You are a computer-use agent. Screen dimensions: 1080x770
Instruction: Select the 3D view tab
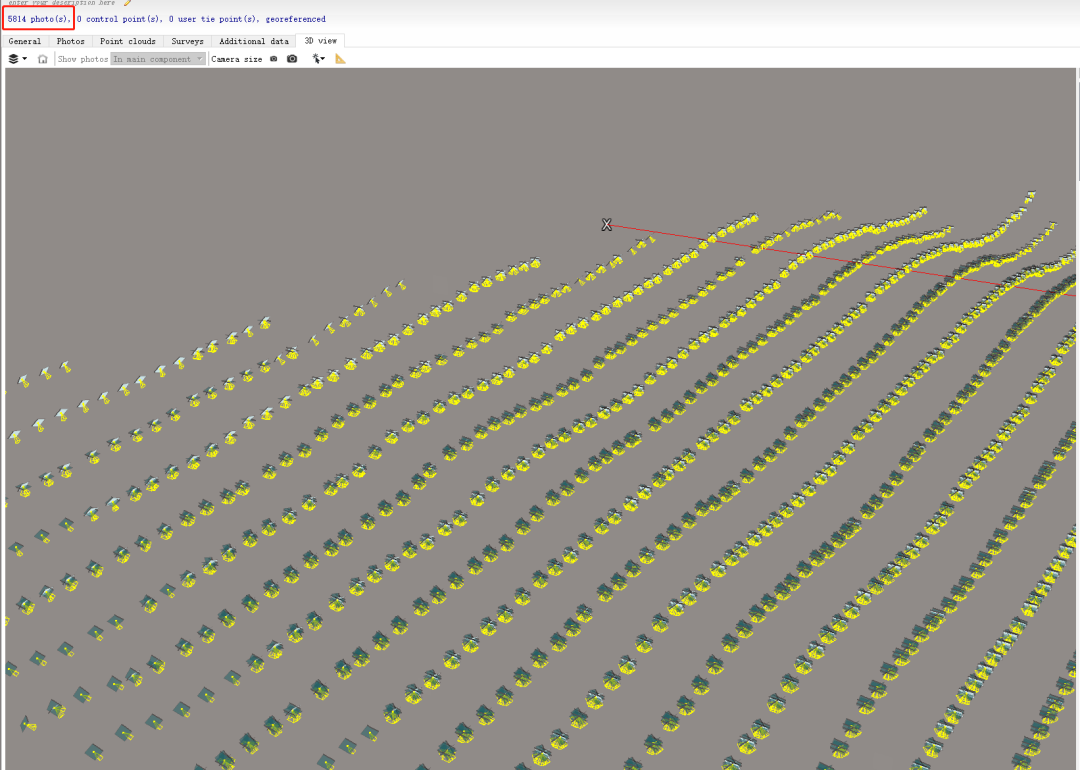(320, 41)
